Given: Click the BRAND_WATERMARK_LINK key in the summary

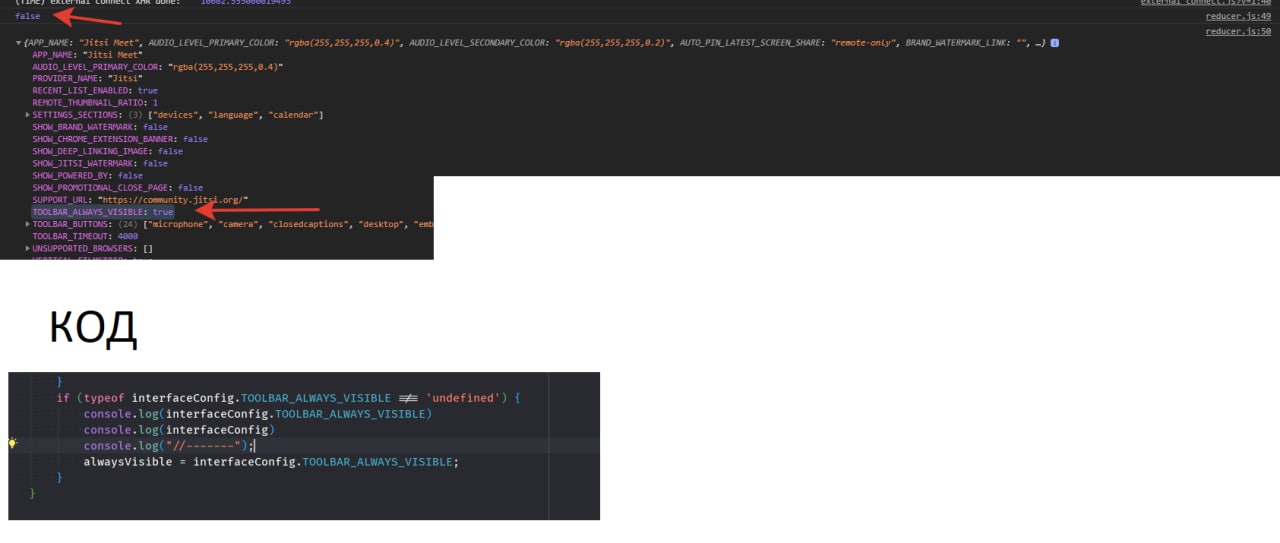Looking at the screenshot, I should coord(955,43).
